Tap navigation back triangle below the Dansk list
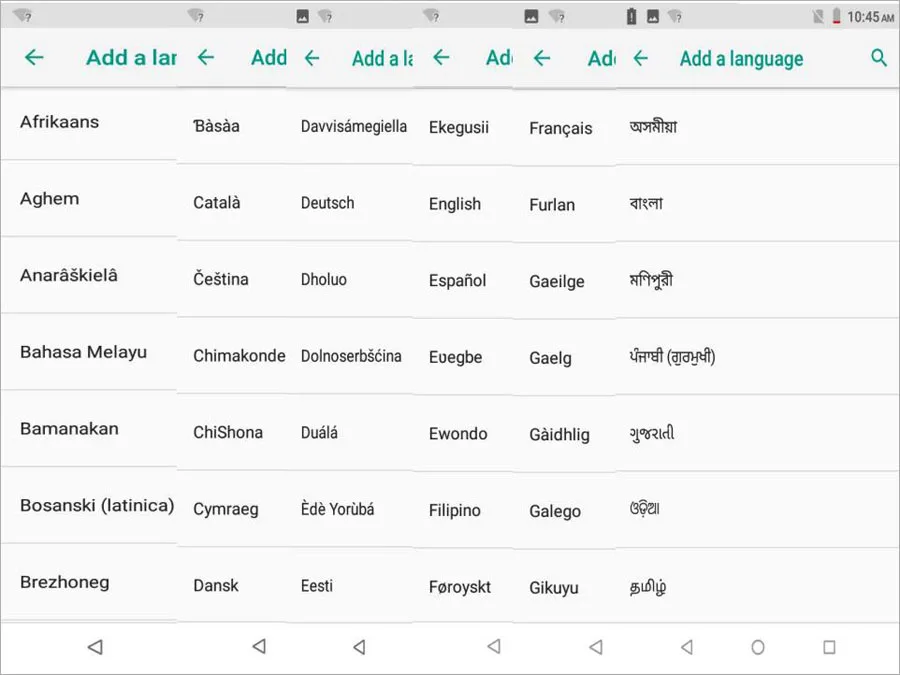 (259, 646)
